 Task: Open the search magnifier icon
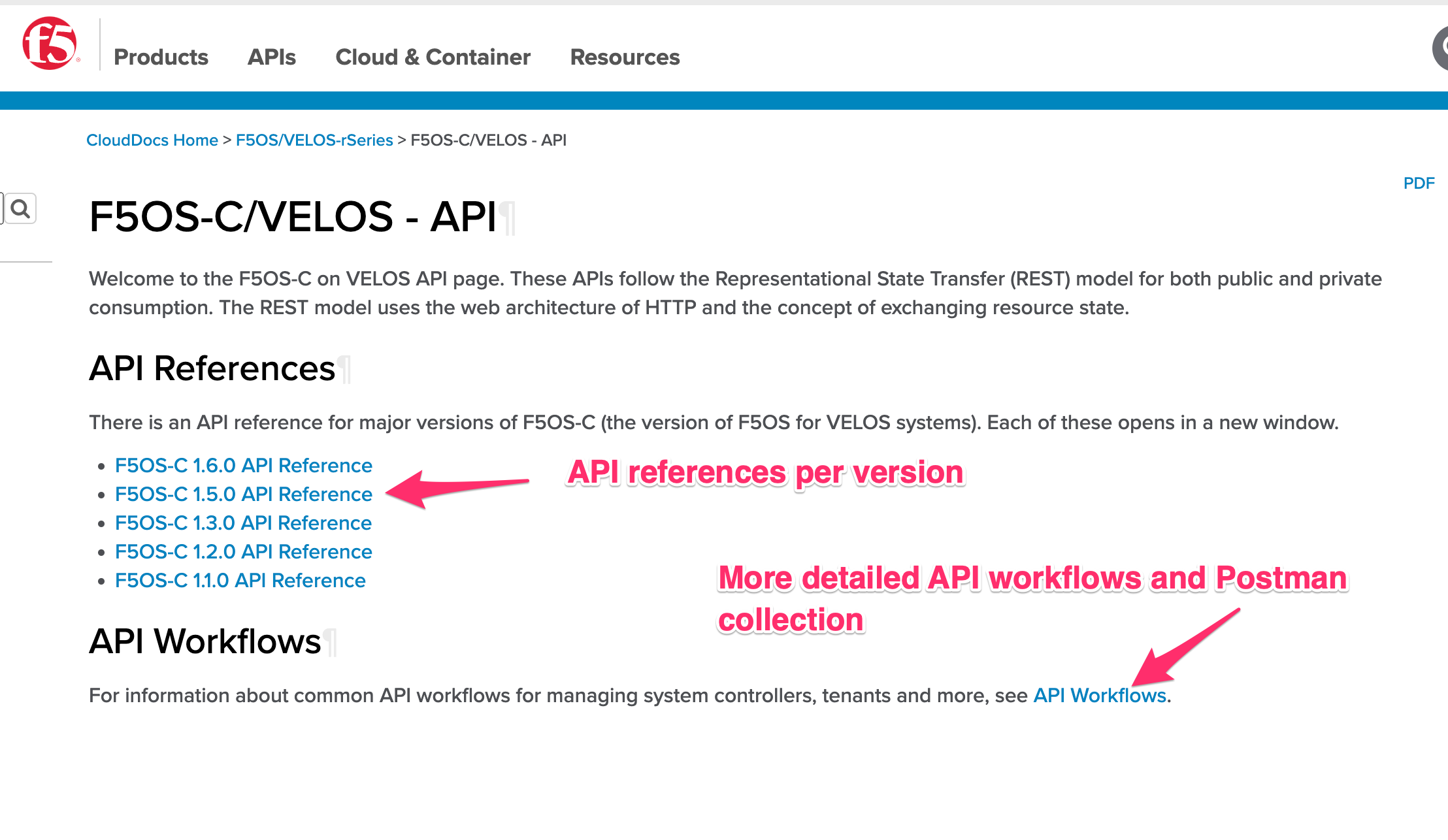tap(21, 209)
